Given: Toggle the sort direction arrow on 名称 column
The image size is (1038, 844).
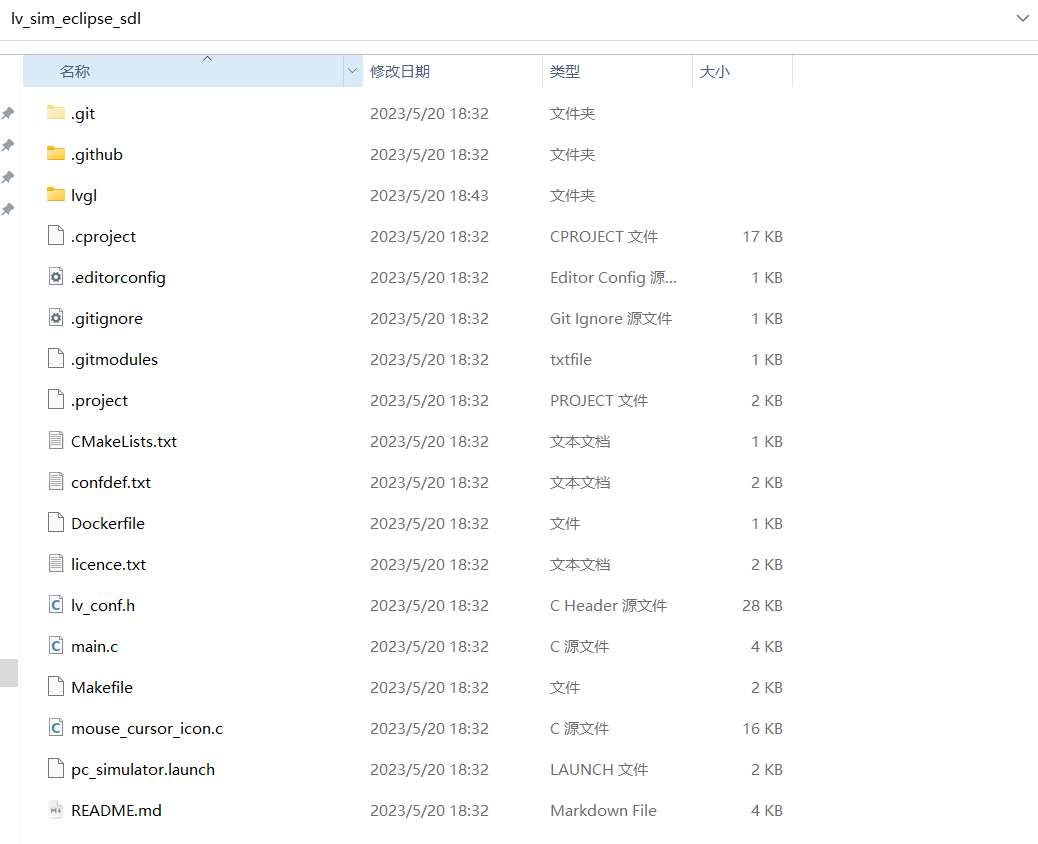Looking at the screenshot, I should (208, 60).
